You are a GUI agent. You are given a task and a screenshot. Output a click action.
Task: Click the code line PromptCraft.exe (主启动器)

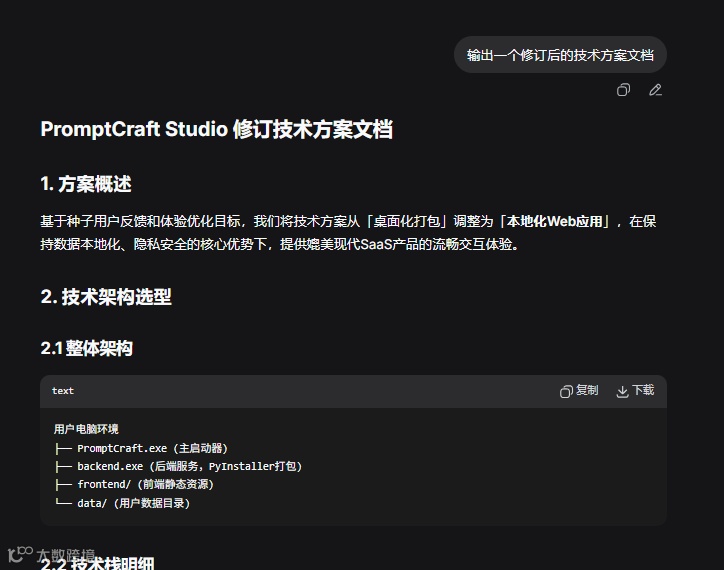coord(141,448)
